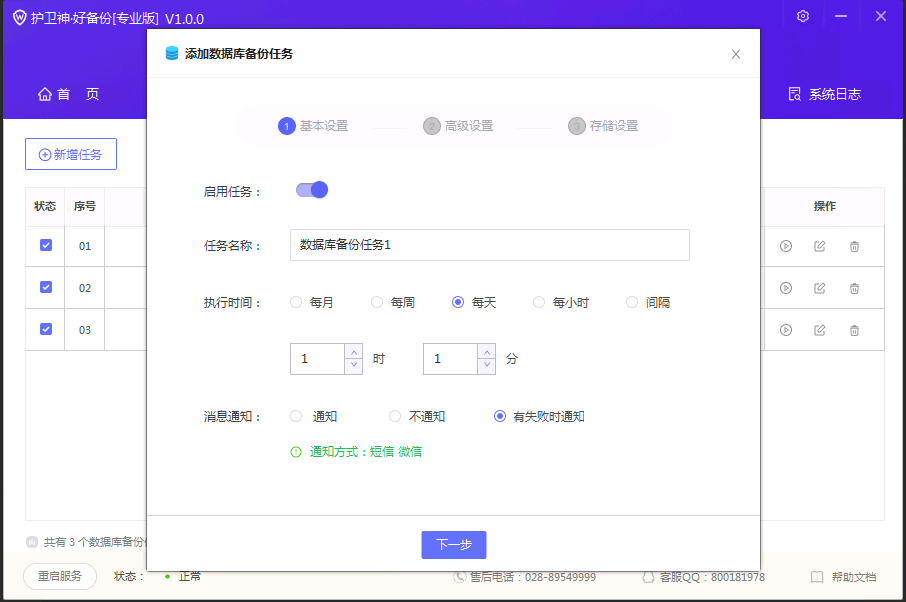Click the hour number field
906x602 pixels.
click(318, 359)
